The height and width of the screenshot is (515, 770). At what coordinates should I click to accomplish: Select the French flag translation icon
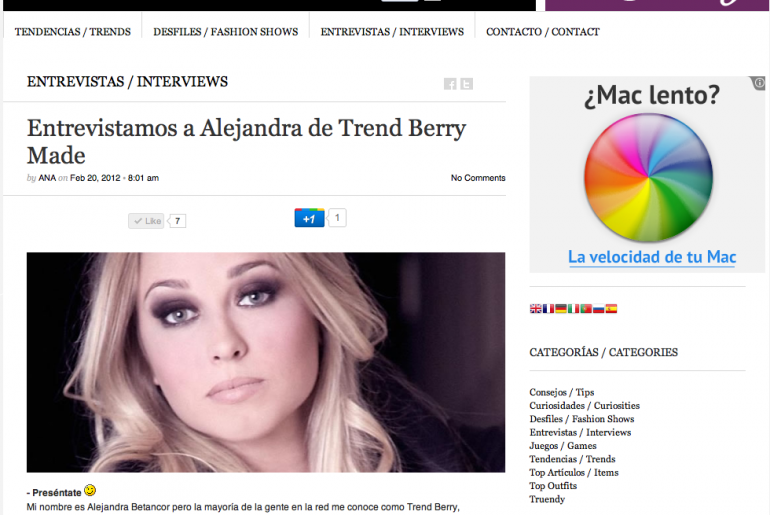pyautogui.click(x=548, y=308)
